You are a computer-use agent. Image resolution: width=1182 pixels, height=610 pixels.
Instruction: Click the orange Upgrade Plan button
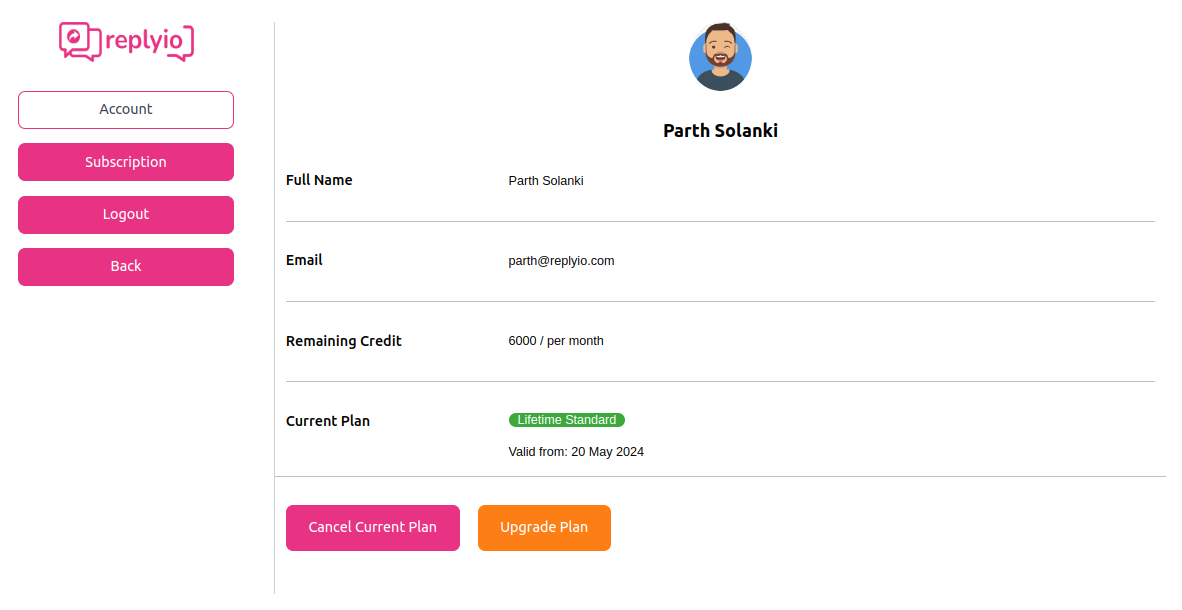pos(544,528)
